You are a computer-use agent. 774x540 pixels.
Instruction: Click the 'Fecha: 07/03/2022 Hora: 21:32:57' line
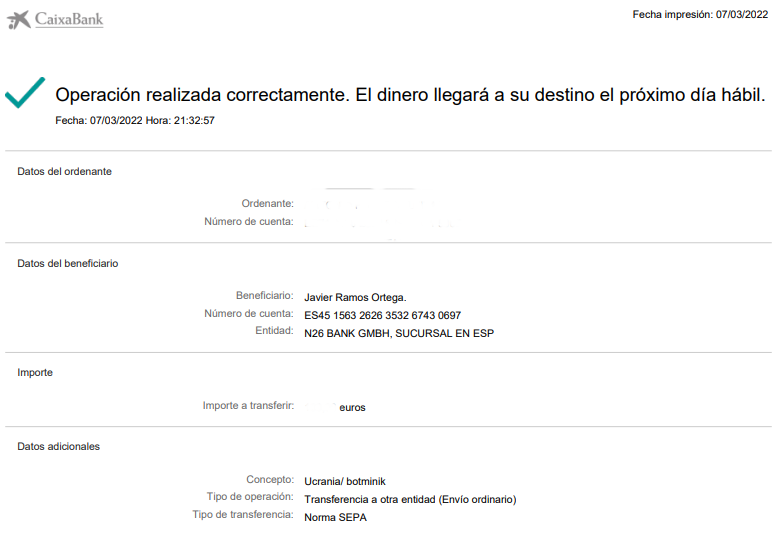click(135, 120)
